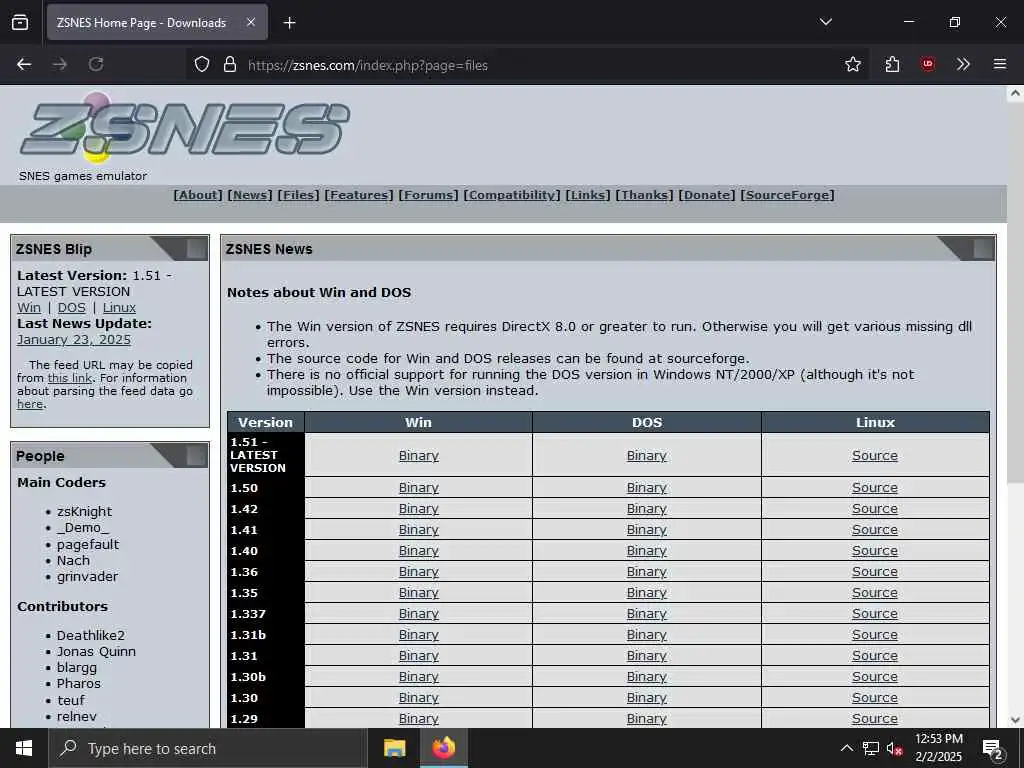Click the Linux link in ZSNES Blip
The image size is (1024, 768).
point(120,308)
